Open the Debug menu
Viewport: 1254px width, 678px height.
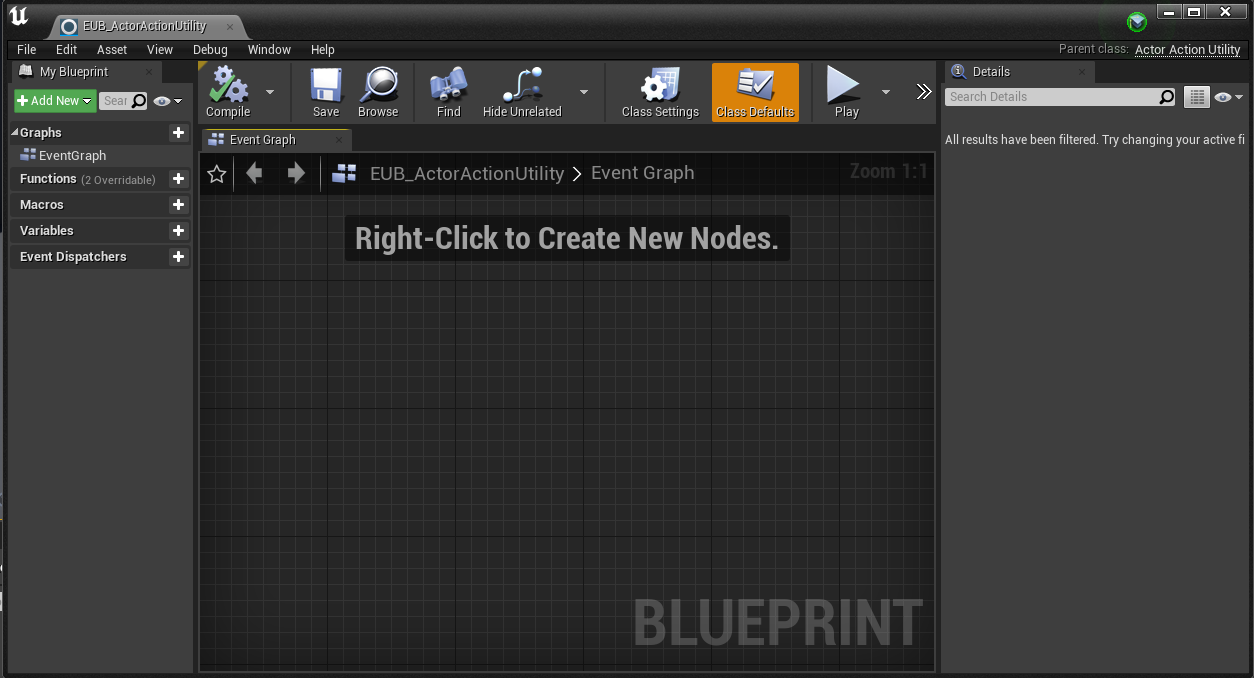pyautogui.click(x=210, y=49)
